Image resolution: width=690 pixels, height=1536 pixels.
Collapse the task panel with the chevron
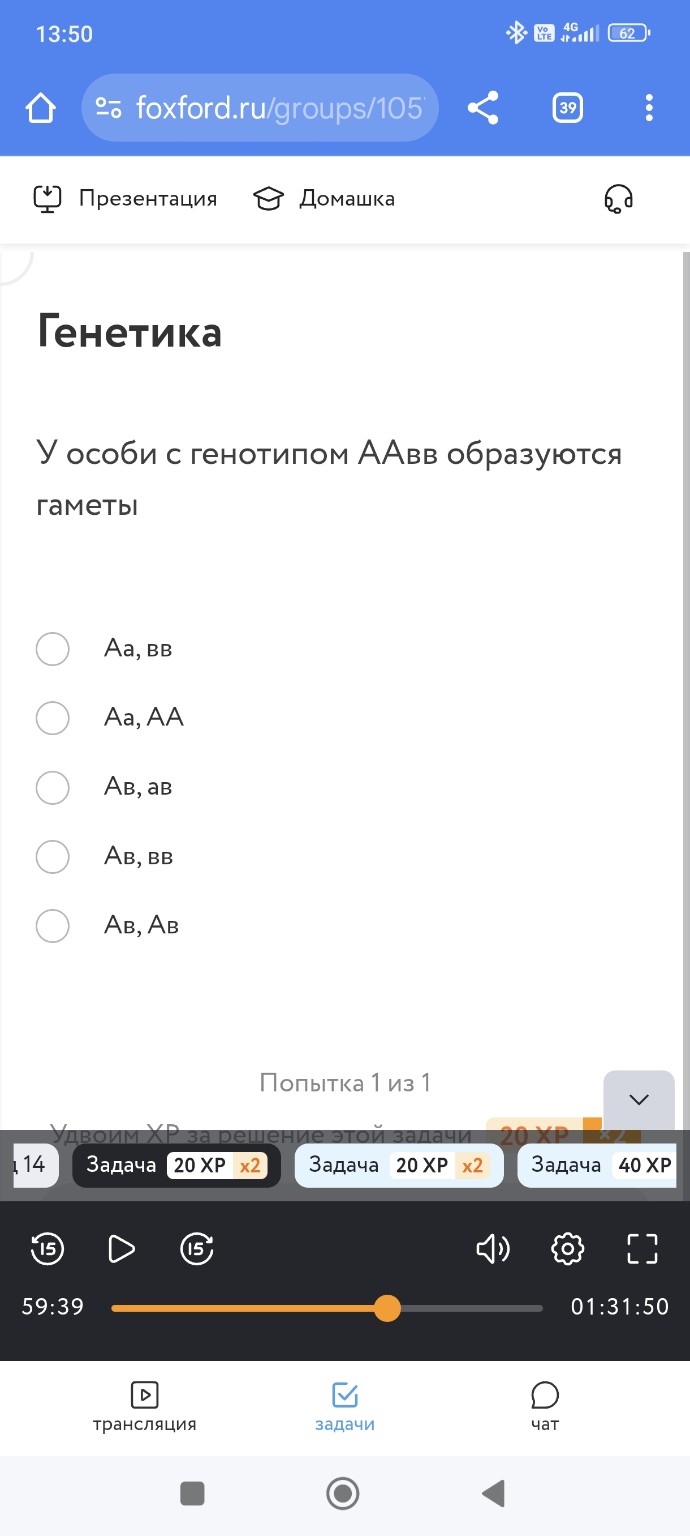point(638,1099)
